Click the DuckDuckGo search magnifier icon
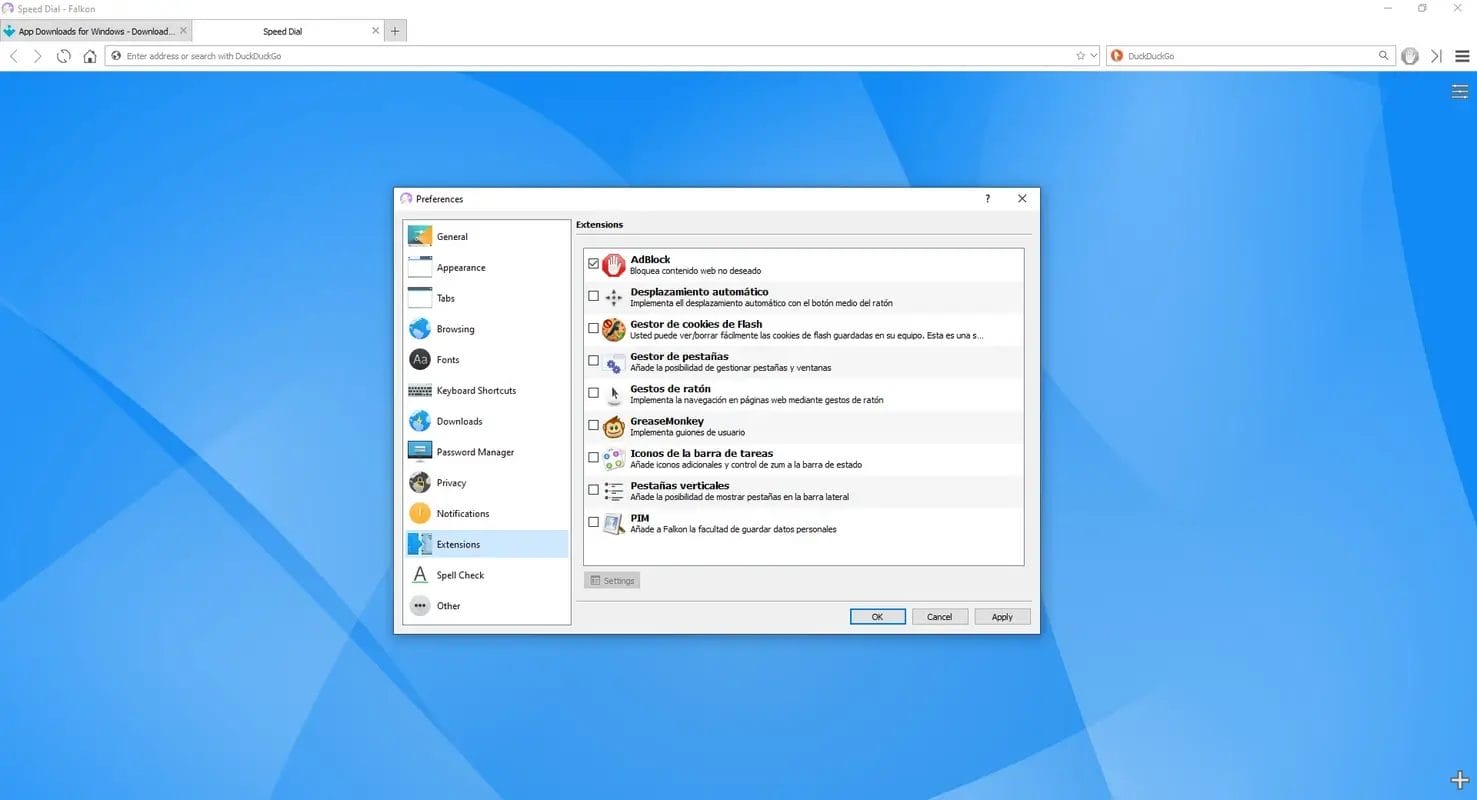The height and width of the screenshot is (800, 1477). (x=1384, y=56)
